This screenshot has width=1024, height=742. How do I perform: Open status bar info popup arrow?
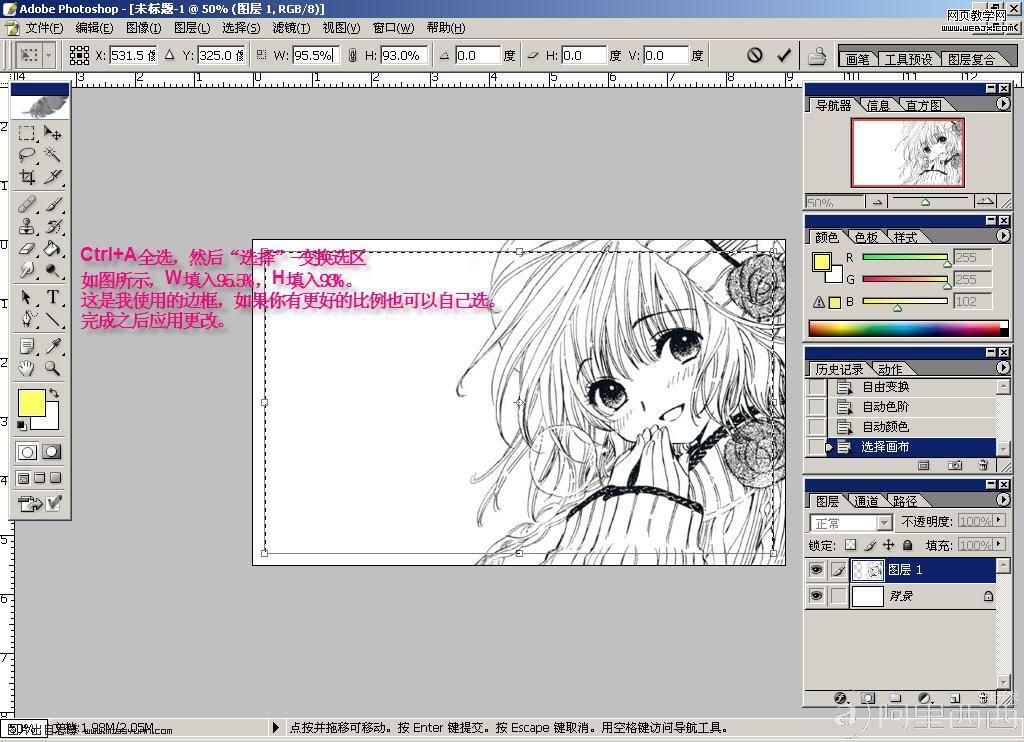click(x=275, y=727)
